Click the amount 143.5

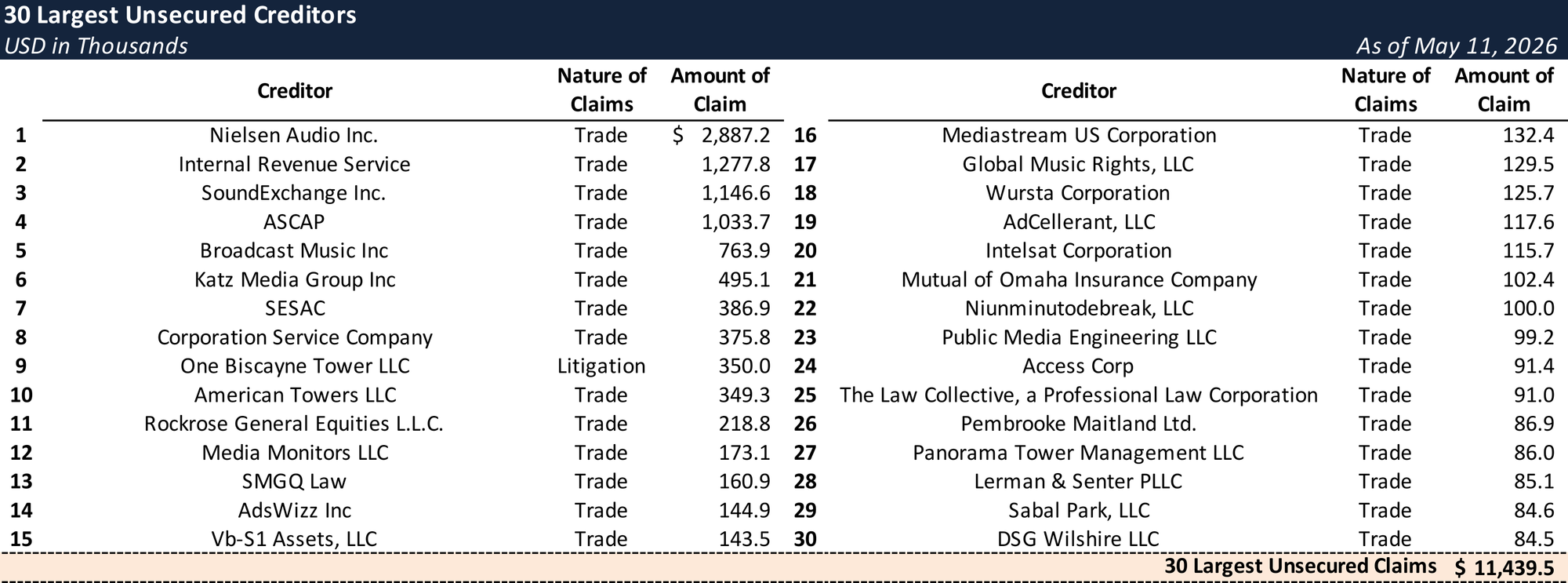point(744,539)
